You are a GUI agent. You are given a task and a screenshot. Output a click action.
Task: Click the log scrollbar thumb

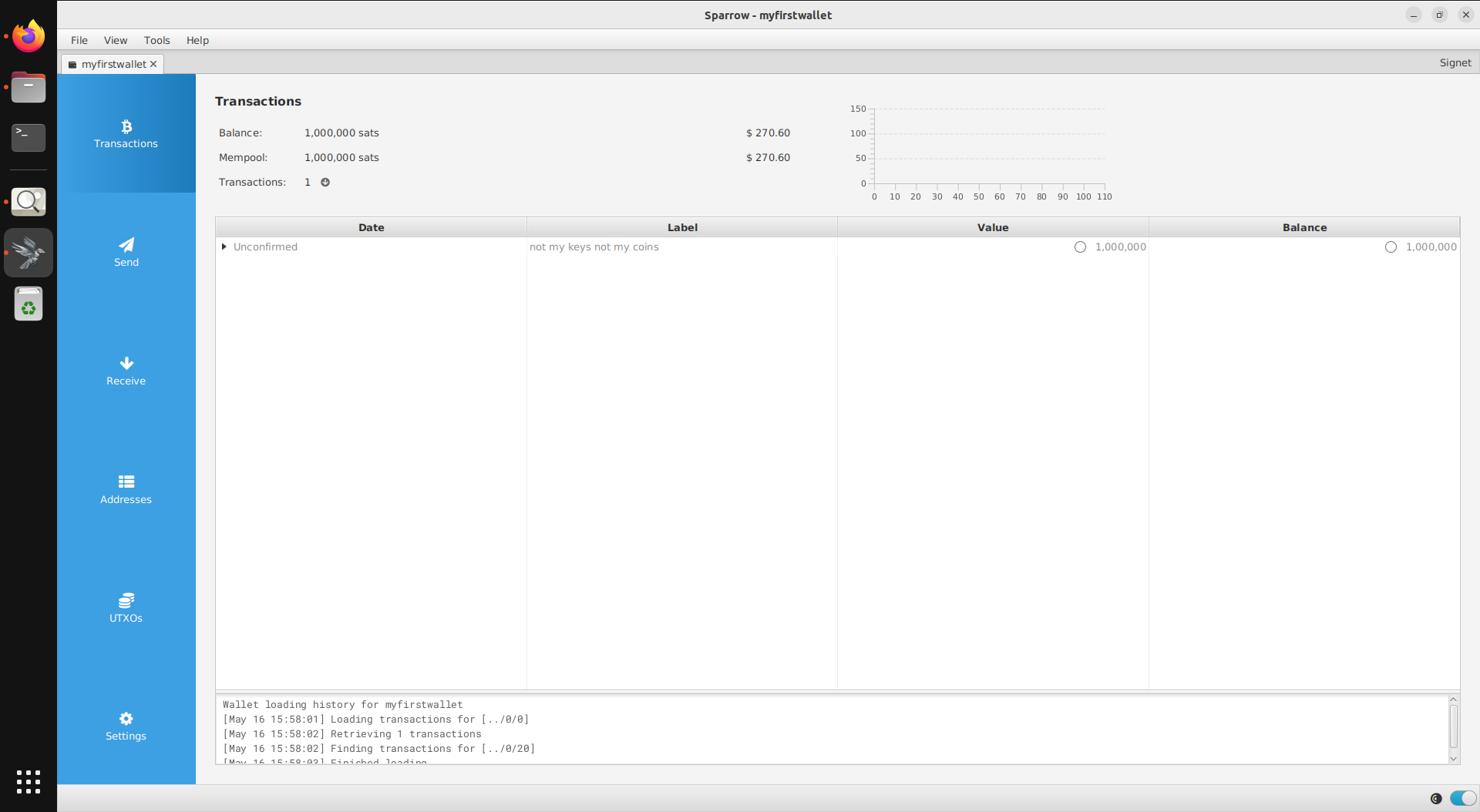pos(1454,726)
